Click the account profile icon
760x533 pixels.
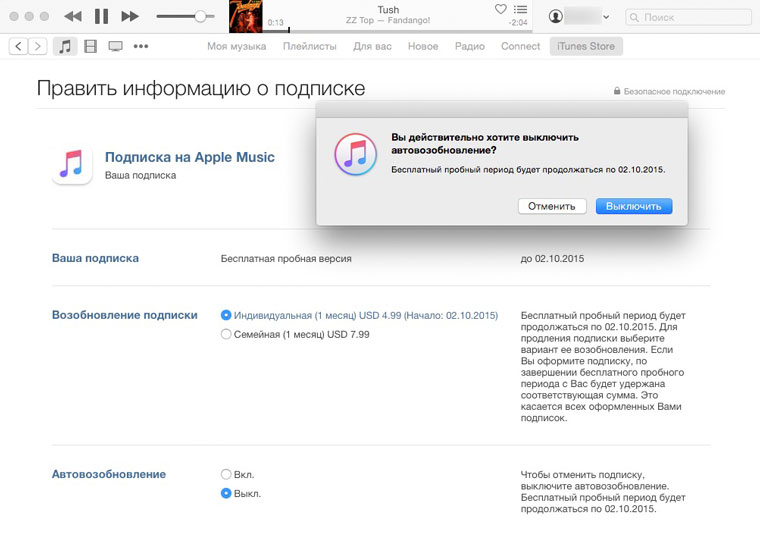555,16
